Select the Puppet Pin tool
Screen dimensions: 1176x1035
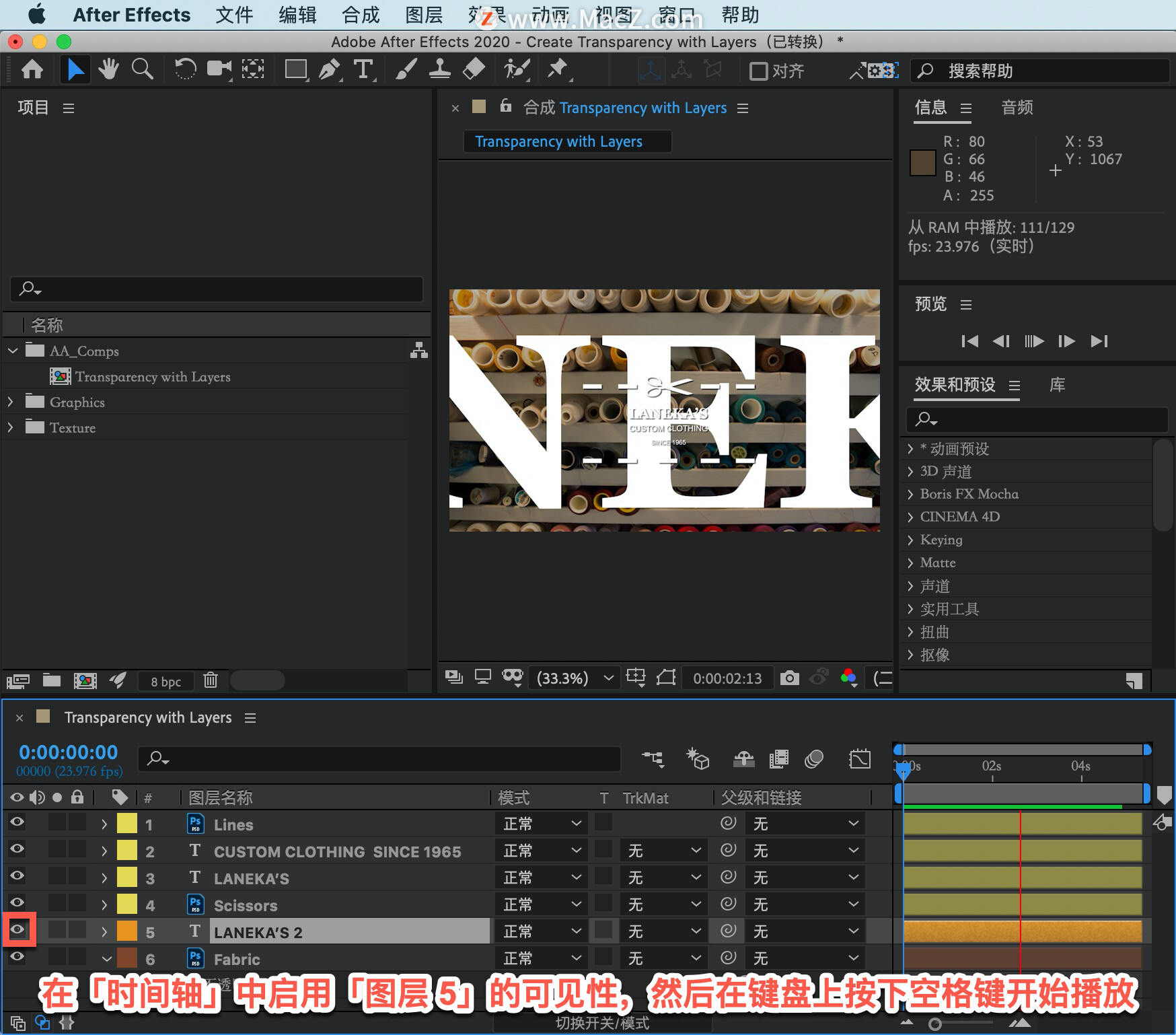point(558,69)
